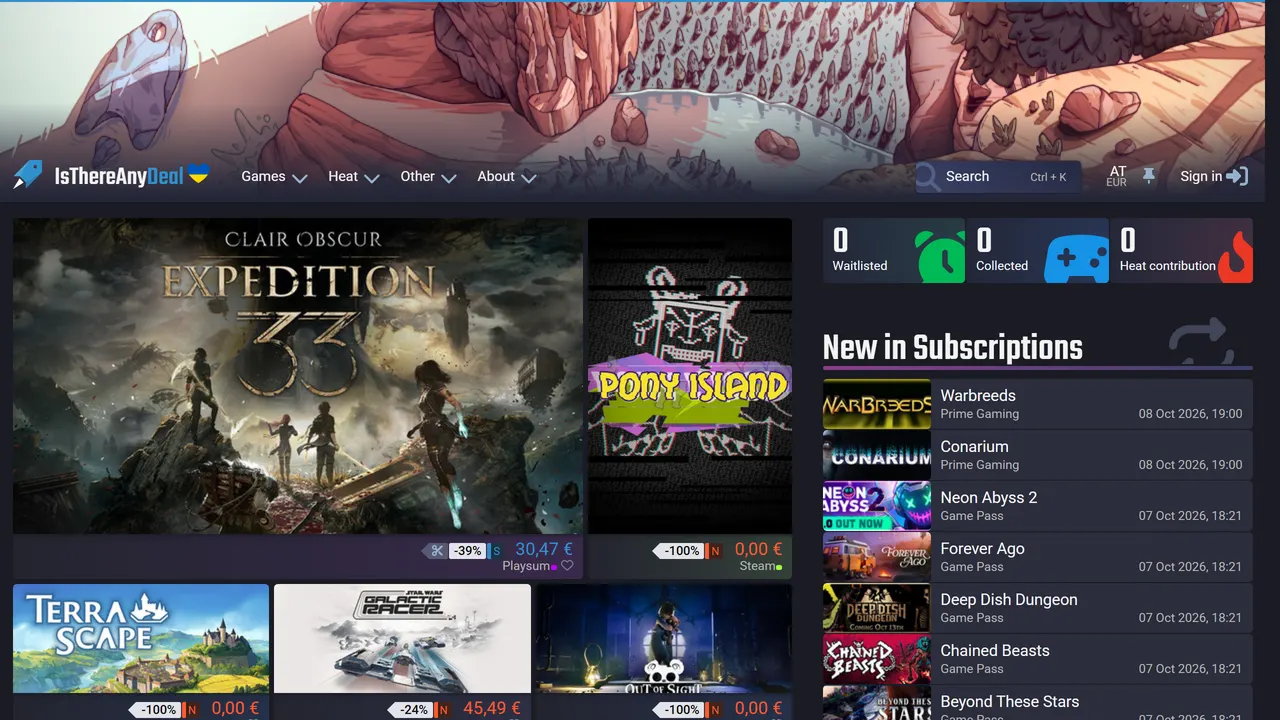Click the Search field
The image size is (1280, 720).
coord(998,177)
